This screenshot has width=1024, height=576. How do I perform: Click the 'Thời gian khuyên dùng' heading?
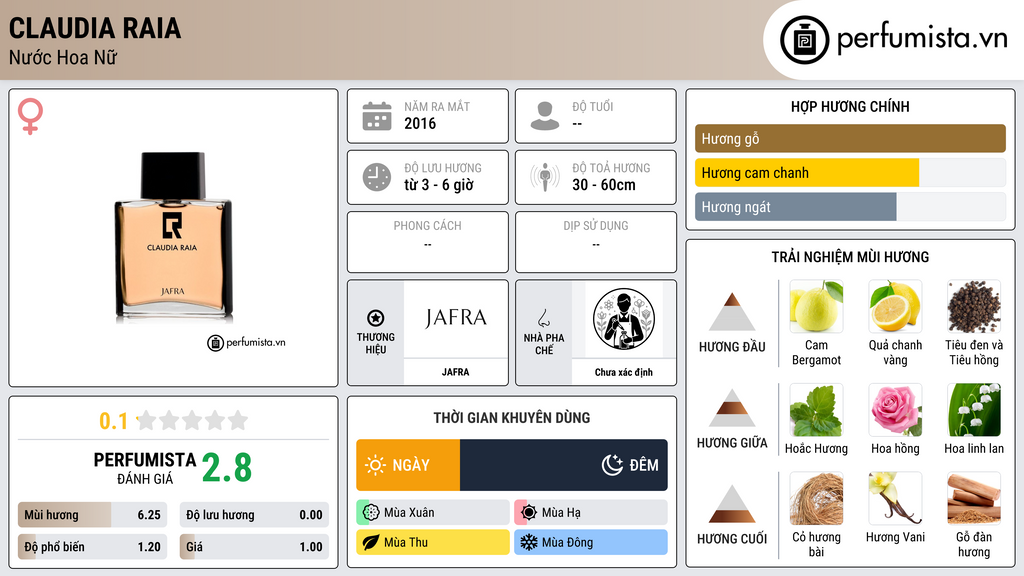coord(512,417)
